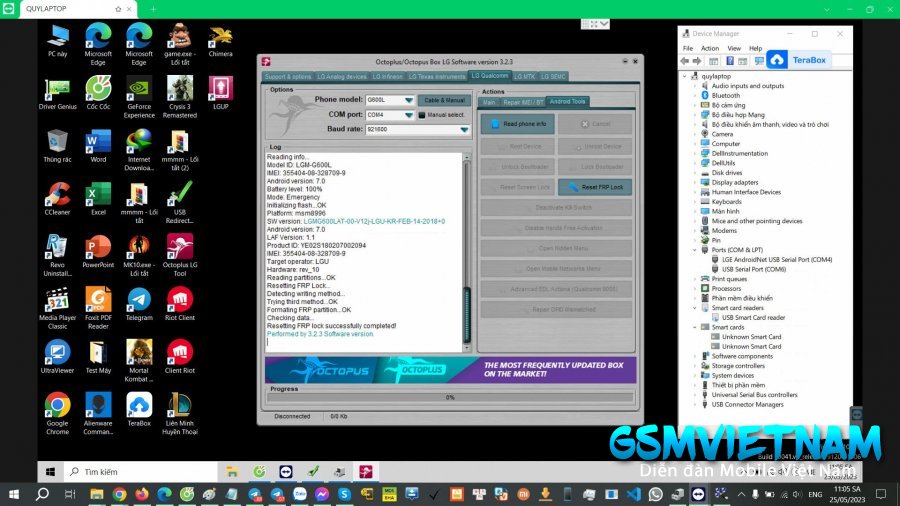
Task: Collapse quylaptop root node
Action: pos(684,76)
